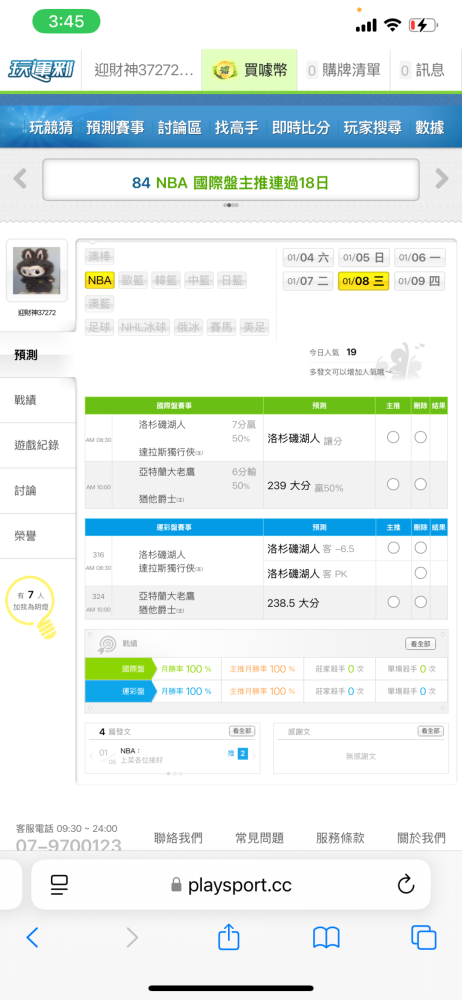
Task: Select 刪除 for 國際盤 洛杉磯湖人 讓分
Action: pos(420,437)
